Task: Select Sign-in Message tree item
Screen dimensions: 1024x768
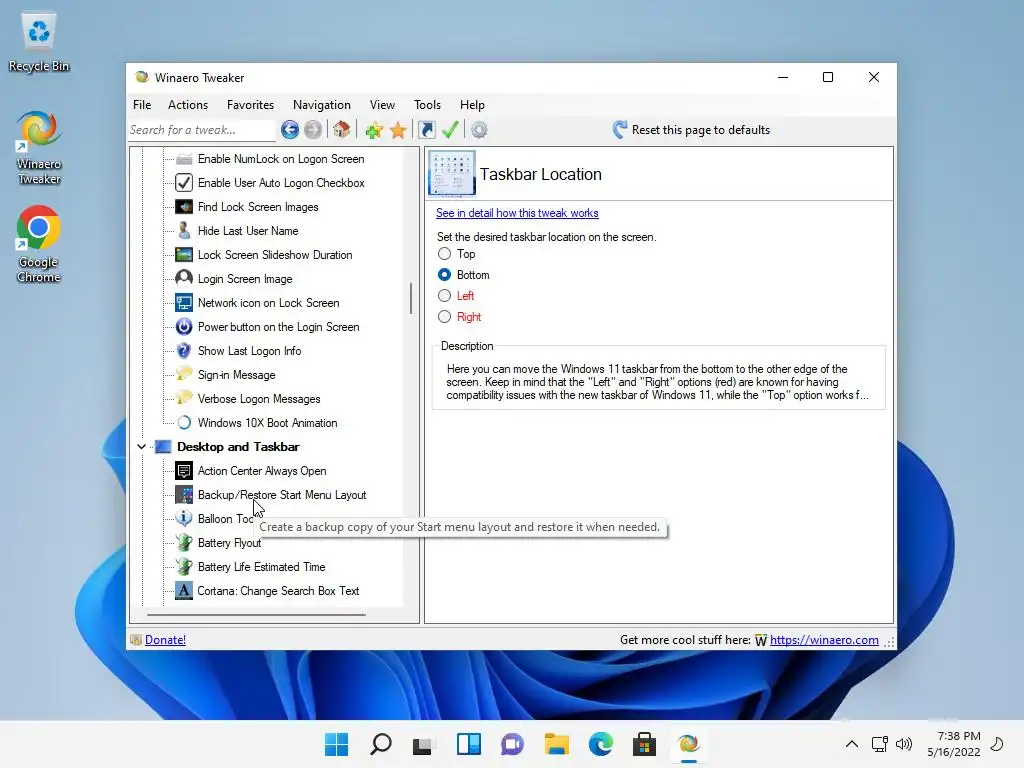Action: click(x=236, y=375)
